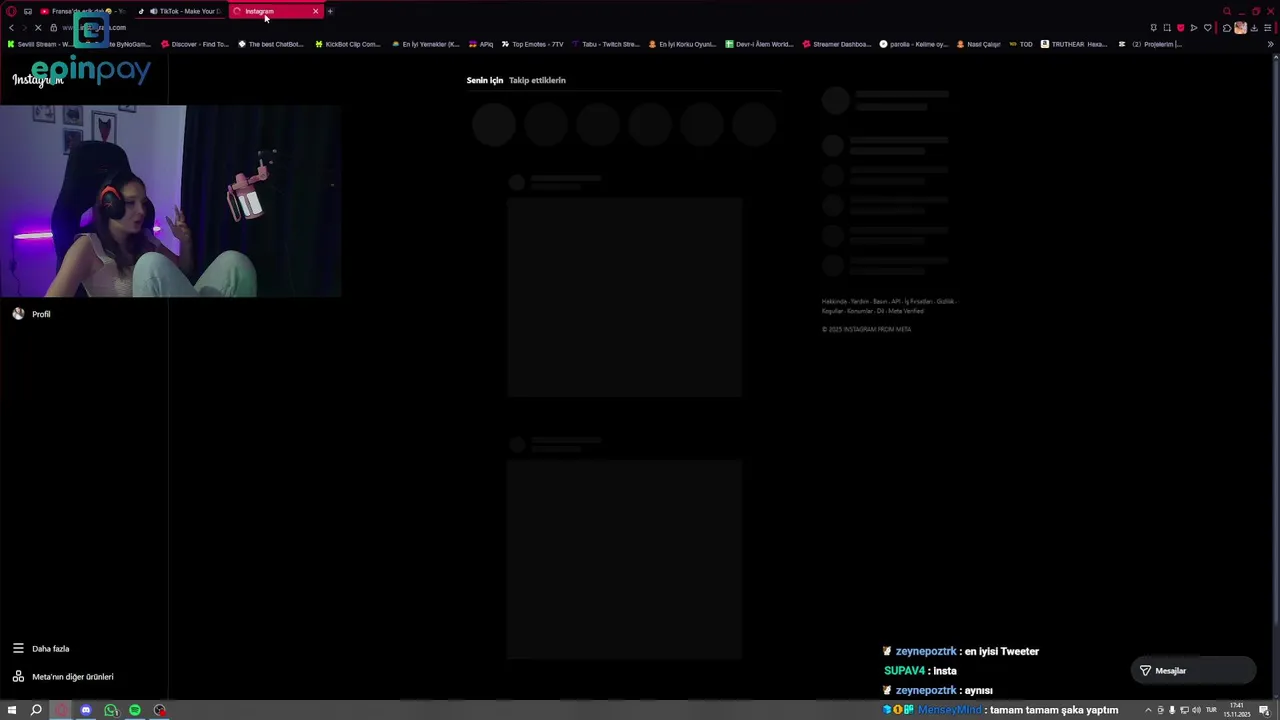
Task: Open the Tabu - Twitch Stre... bookmark
Action: tap(604, 44)
